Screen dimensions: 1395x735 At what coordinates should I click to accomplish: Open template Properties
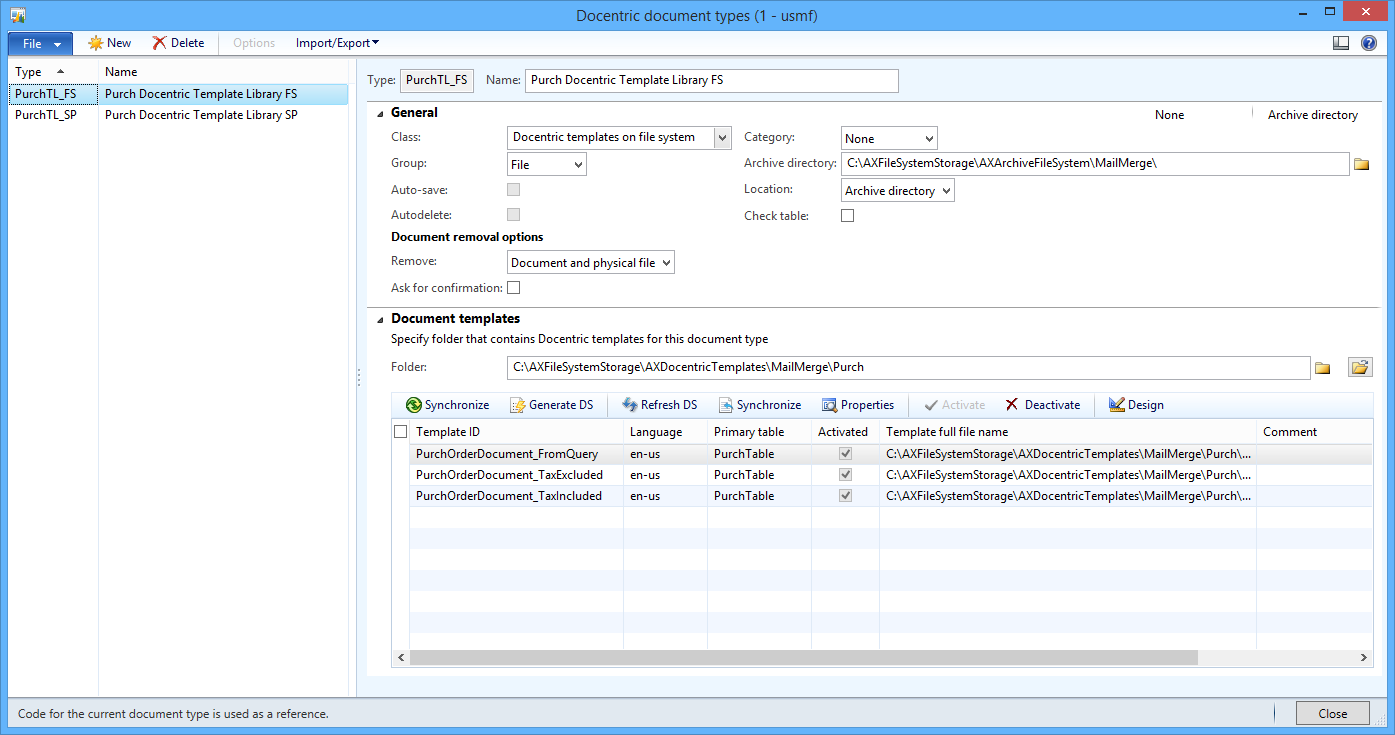858,405
